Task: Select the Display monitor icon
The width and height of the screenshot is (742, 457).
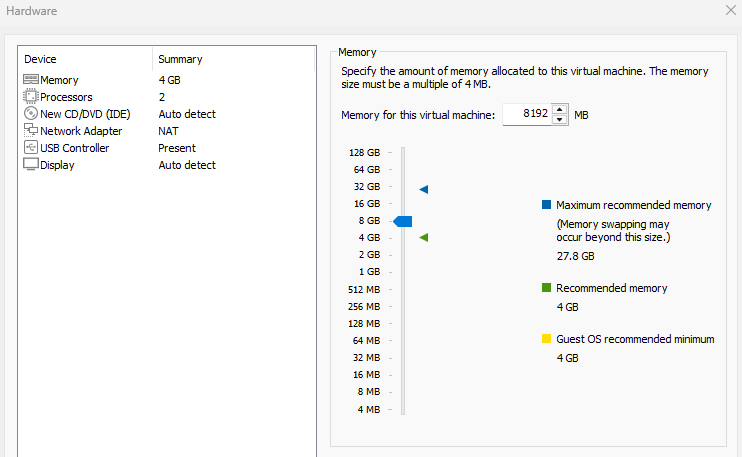Action: tap(31, 164)
